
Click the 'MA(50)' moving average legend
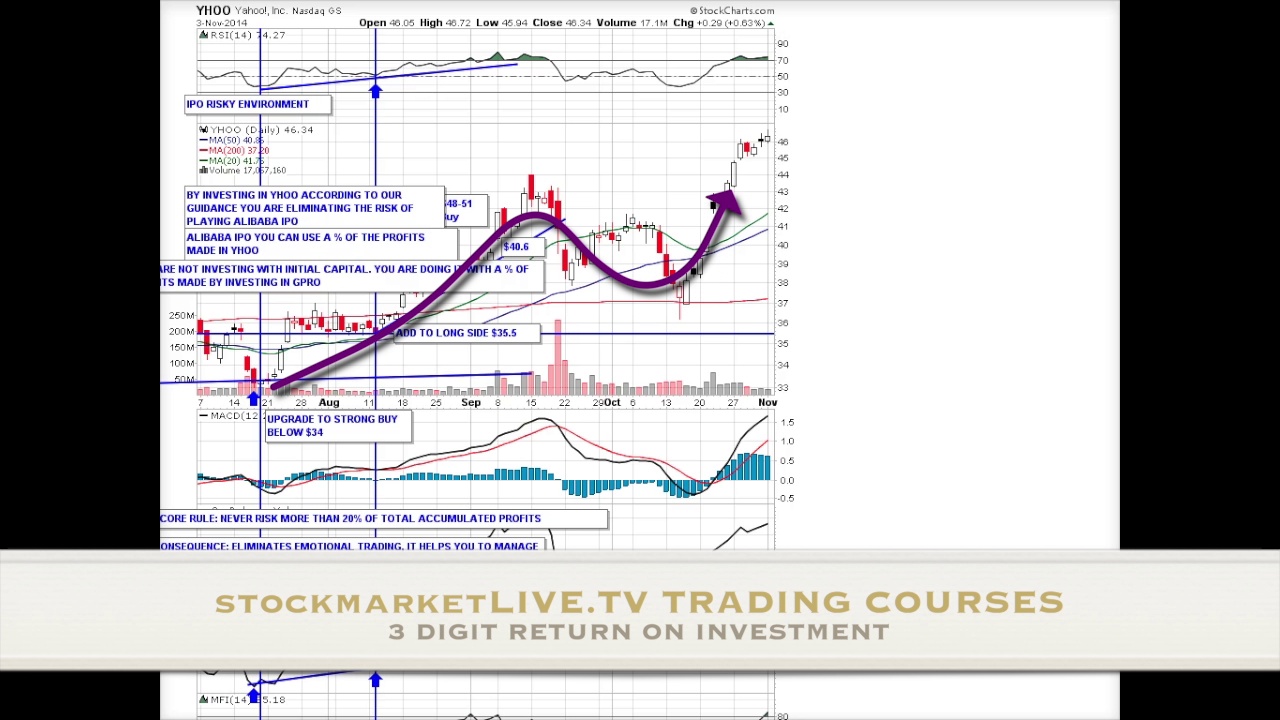pyautogui.click(x=232, y=140)
